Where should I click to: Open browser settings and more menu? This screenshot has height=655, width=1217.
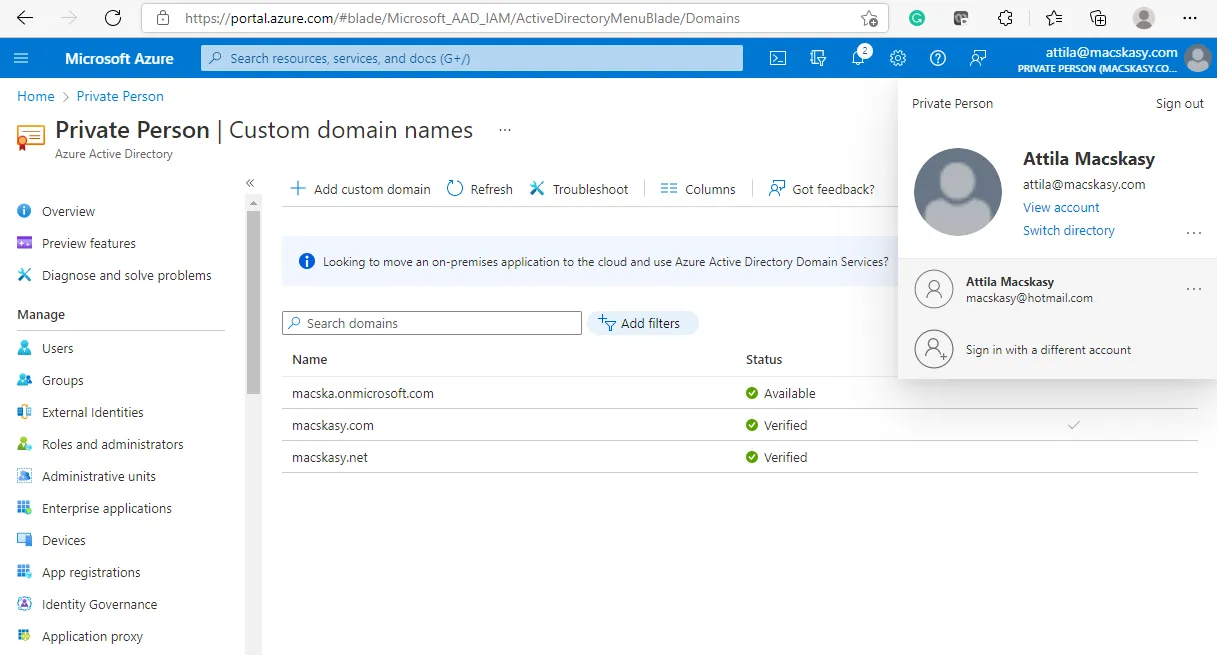click(x=1189, y=18)
